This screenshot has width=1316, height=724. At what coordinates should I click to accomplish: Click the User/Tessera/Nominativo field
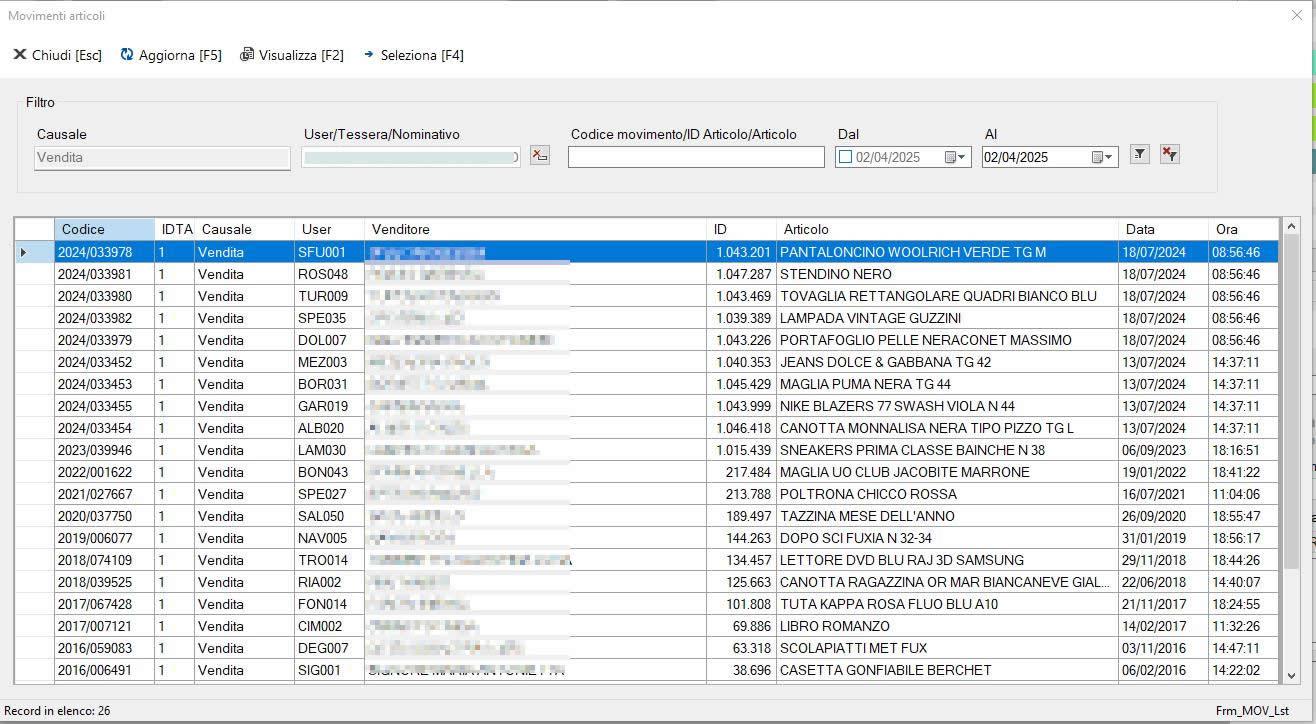coord(410,157)
